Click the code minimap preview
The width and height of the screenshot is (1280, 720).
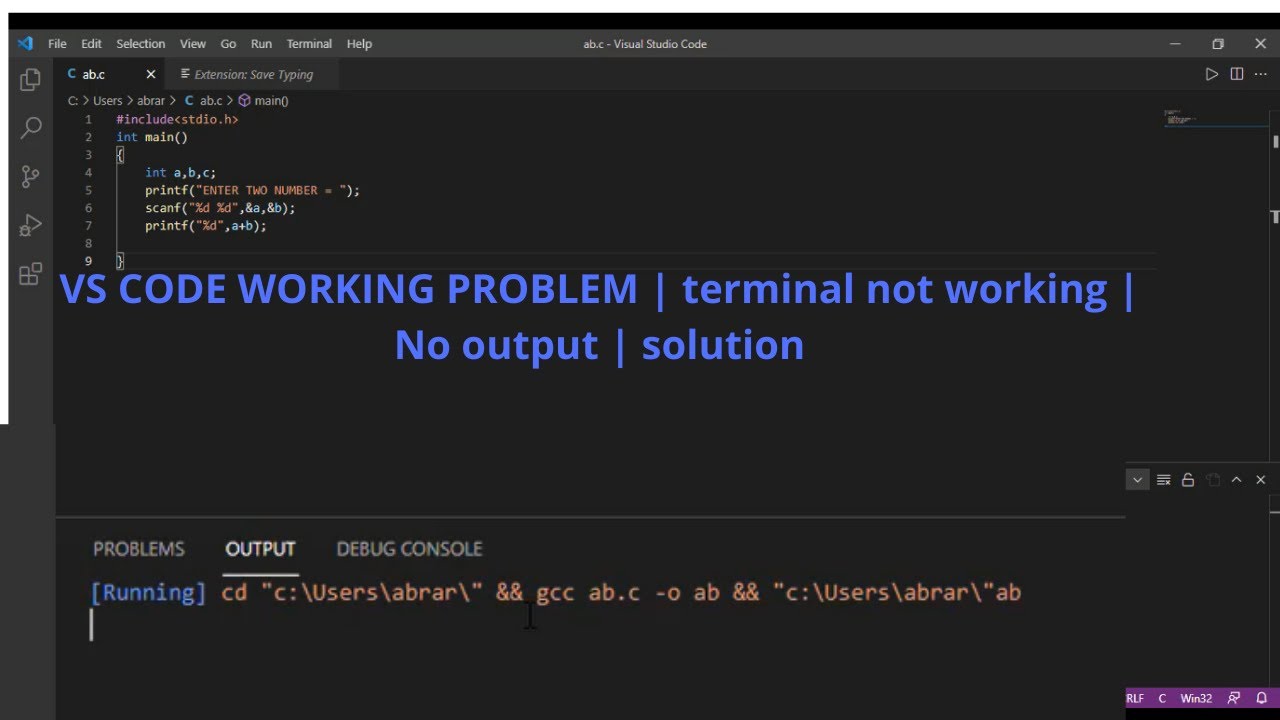click(1215, 119)
